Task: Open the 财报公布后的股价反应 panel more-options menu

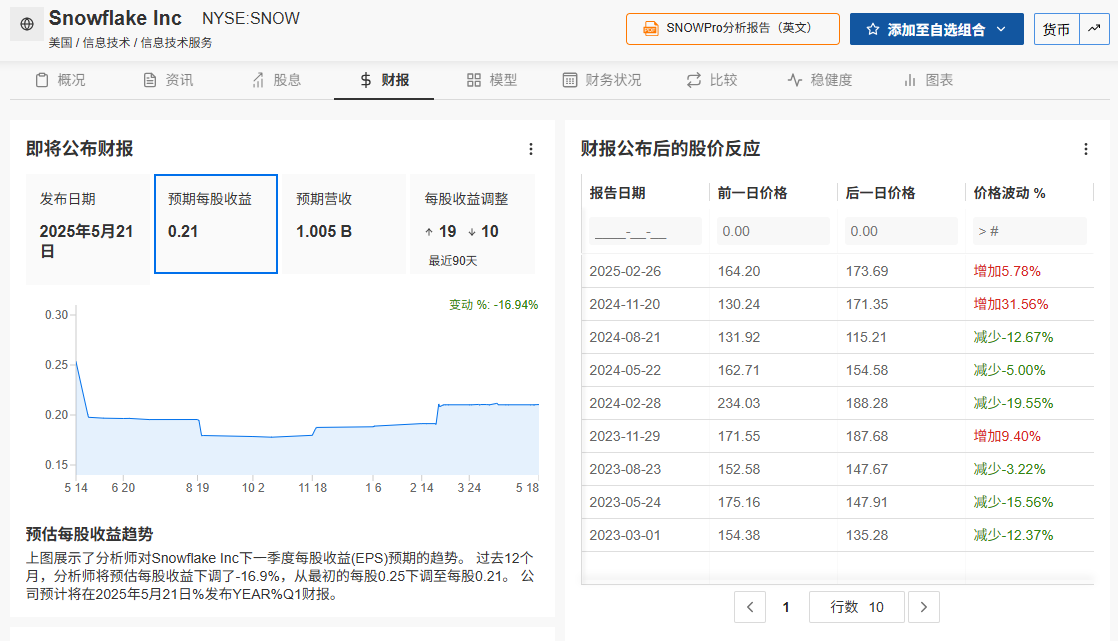Action: click(1085, 149)
